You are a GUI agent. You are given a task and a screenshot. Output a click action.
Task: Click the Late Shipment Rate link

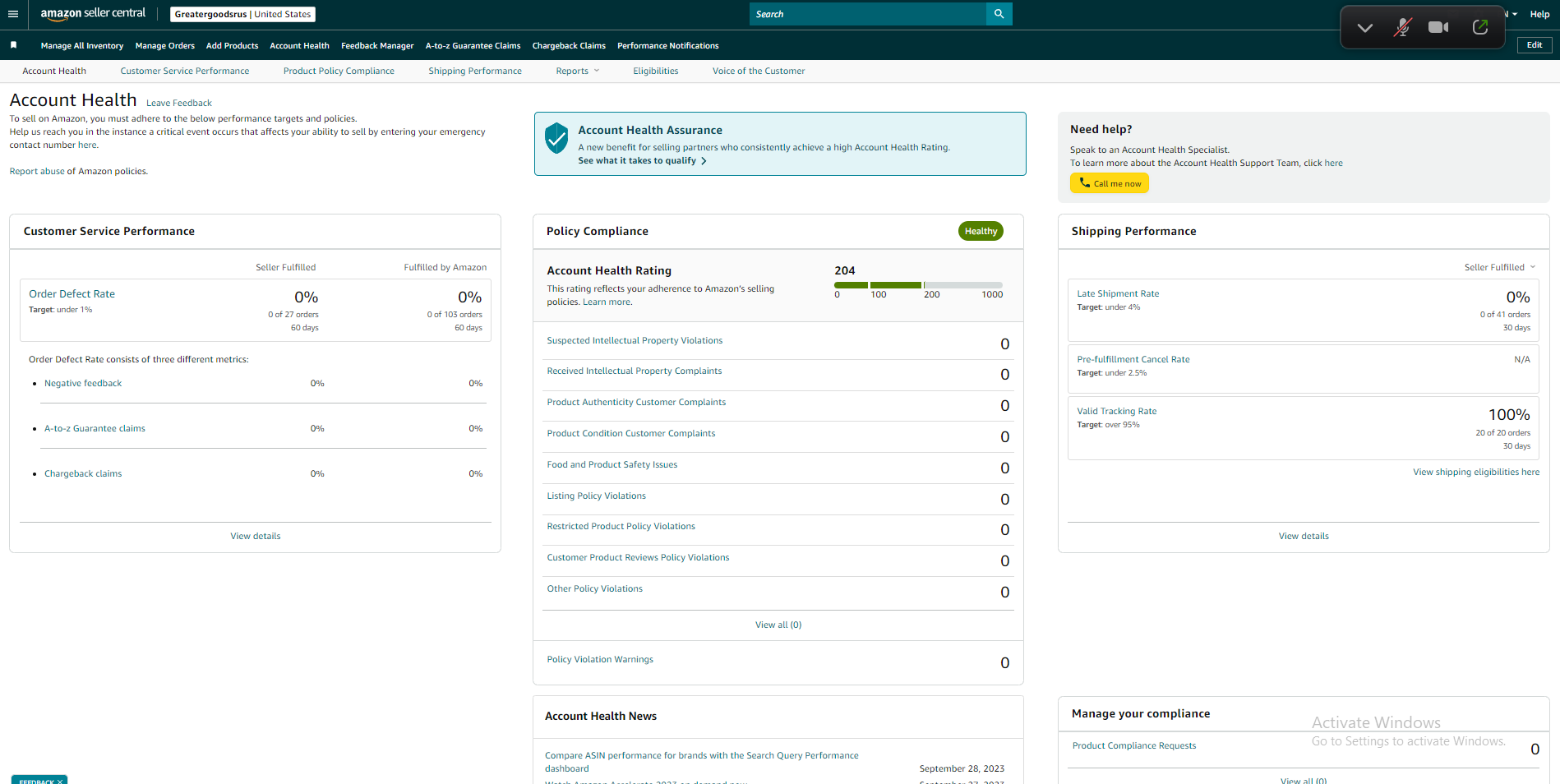pos(1118,294)
